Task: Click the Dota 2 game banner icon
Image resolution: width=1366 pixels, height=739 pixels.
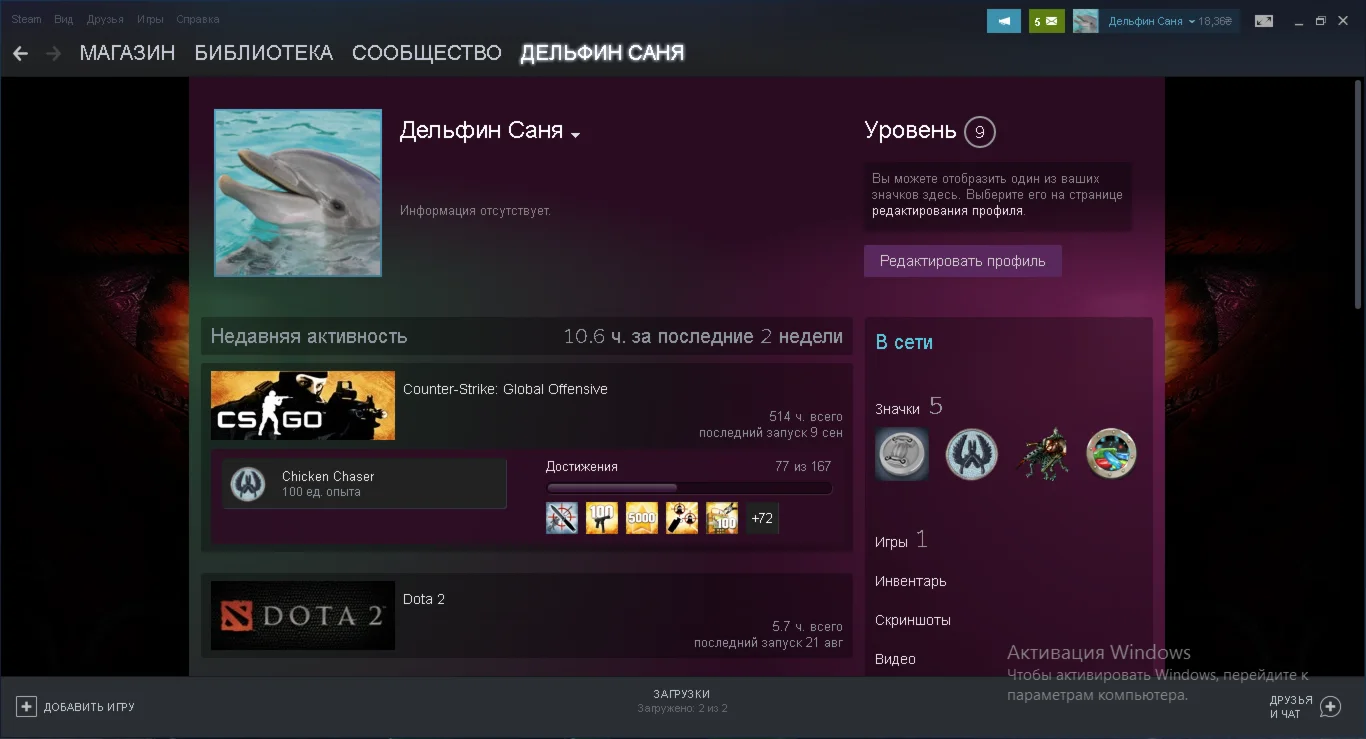Action: click(302, 615)
